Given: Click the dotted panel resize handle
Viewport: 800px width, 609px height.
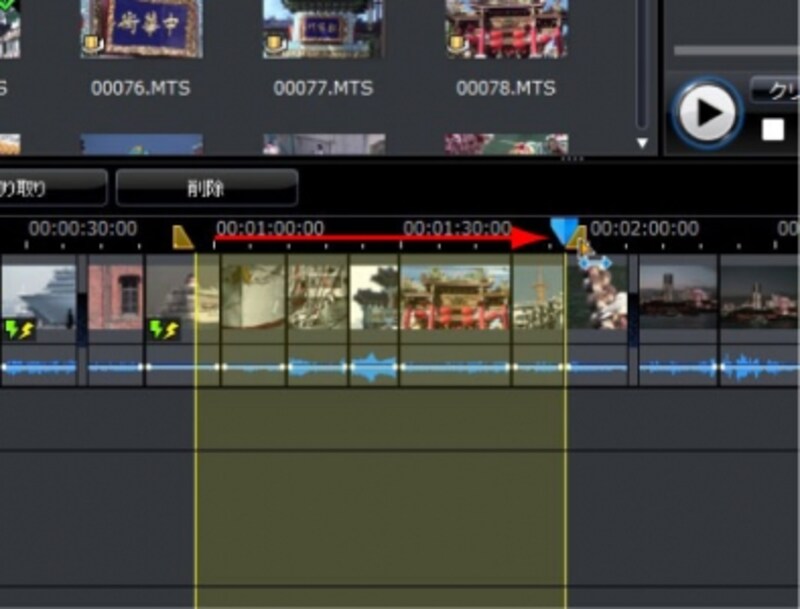Looking at the screenshot, I should pos(572,159).
